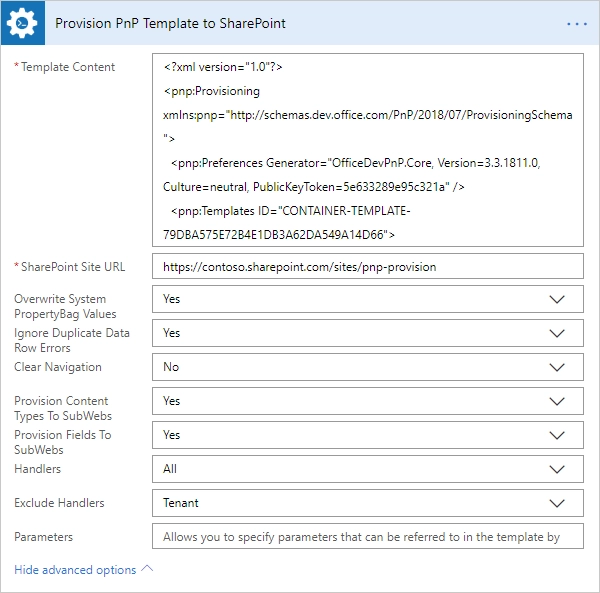Expand the Handlers dropdown set to All
Image resolution: width=600 pixels, height=593 pixels.
tap(368, 469)
